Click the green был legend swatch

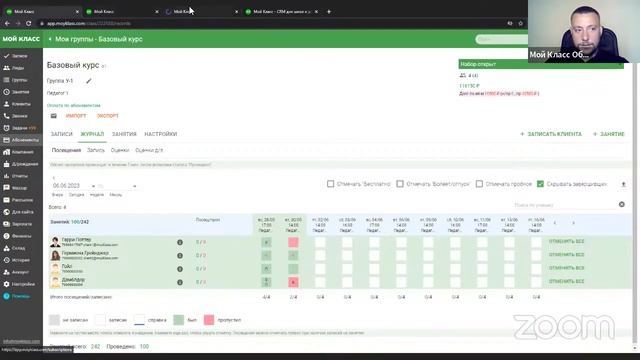pyautogui.click(x=178, y=320)
